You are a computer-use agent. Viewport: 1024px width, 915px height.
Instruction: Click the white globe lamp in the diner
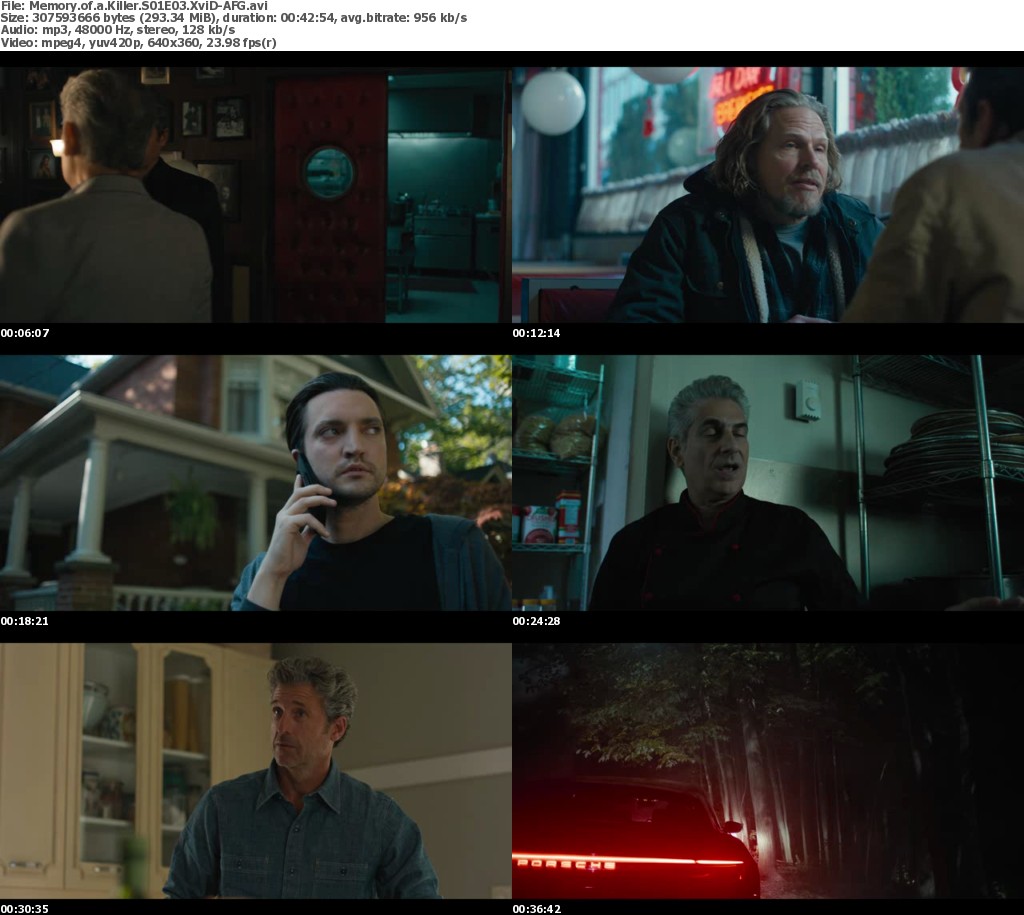coord(553,102)
